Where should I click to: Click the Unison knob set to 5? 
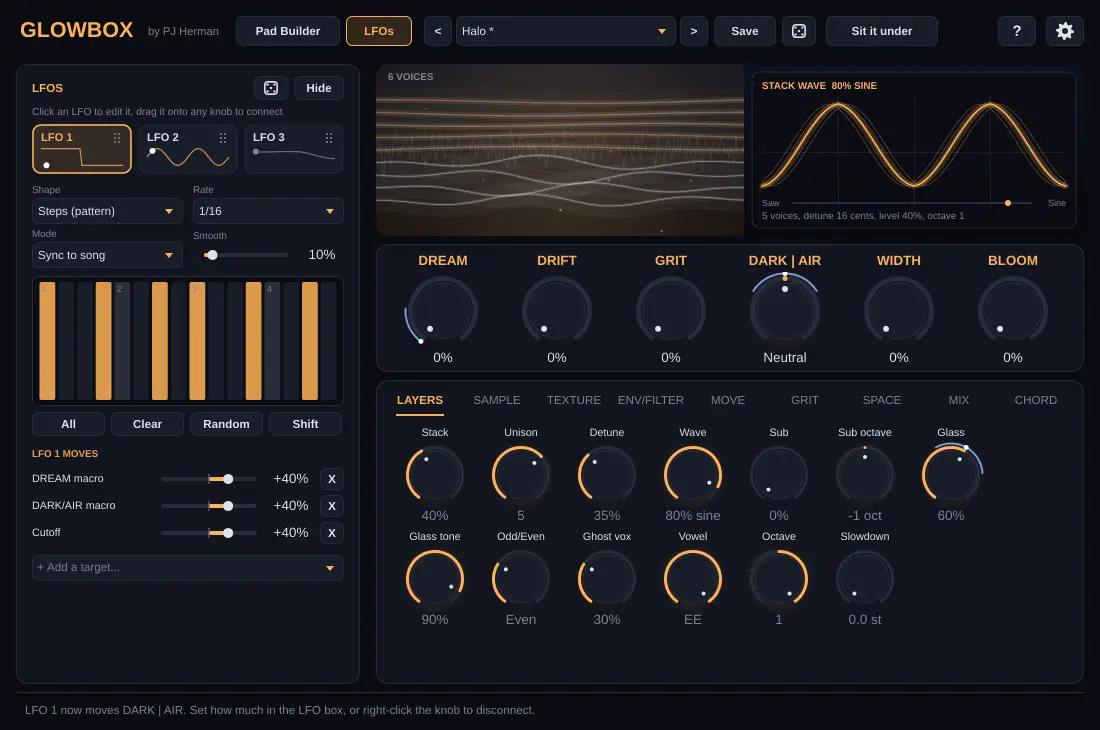[x=521, y=475]
